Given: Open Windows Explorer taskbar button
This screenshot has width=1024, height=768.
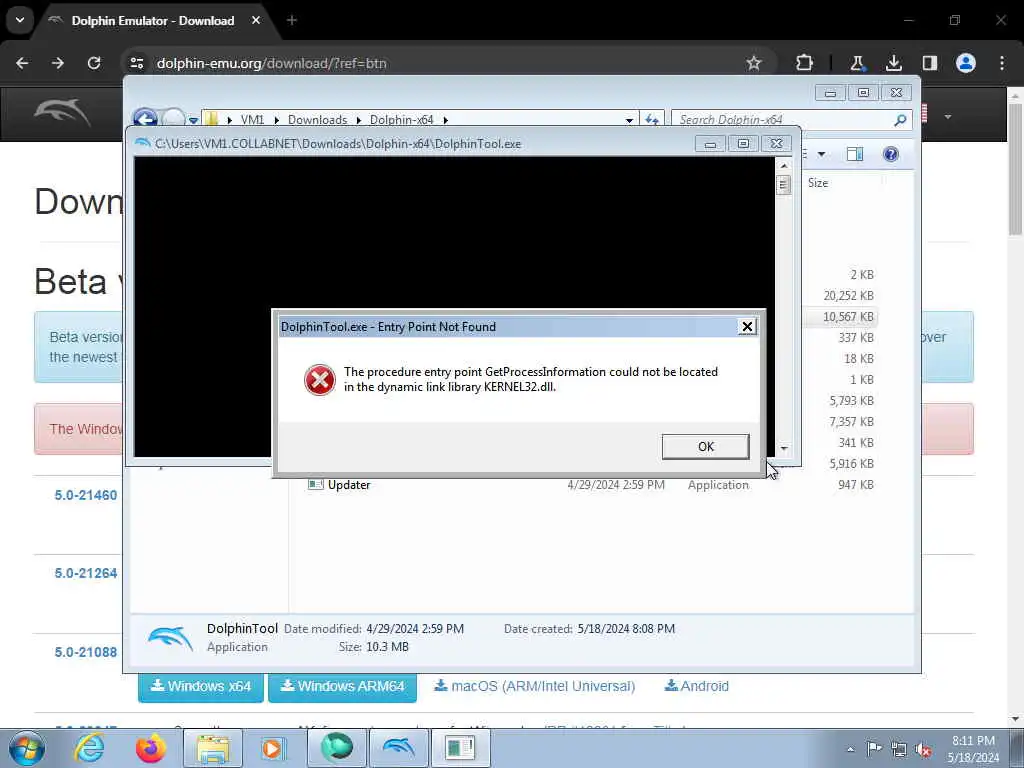Looking at the screenshot, I should click(213, 748).
